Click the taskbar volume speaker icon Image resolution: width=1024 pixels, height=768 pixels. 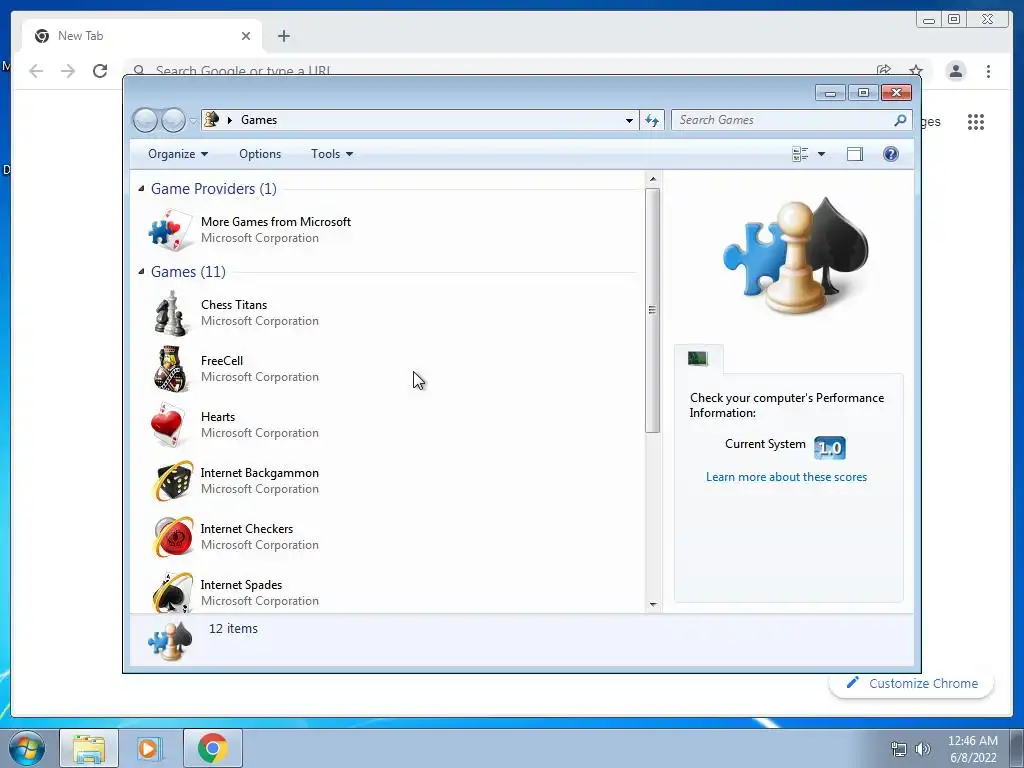pyautogui.click(x=923, y=749)
